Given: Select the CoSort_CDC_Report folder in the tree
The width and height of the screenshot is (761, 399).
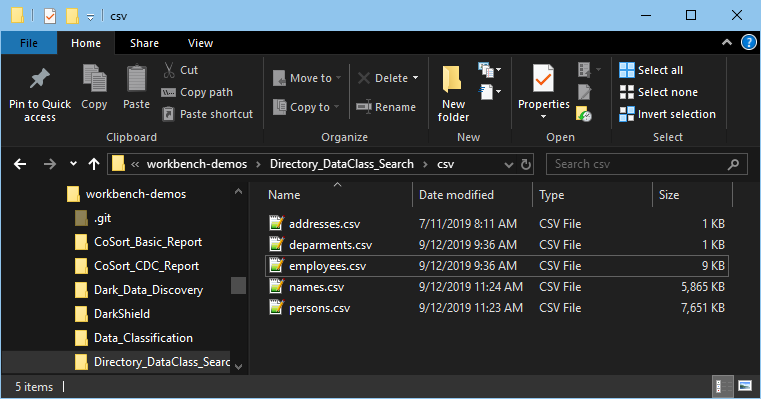Looking at the screenshot, I should [137, 266].
